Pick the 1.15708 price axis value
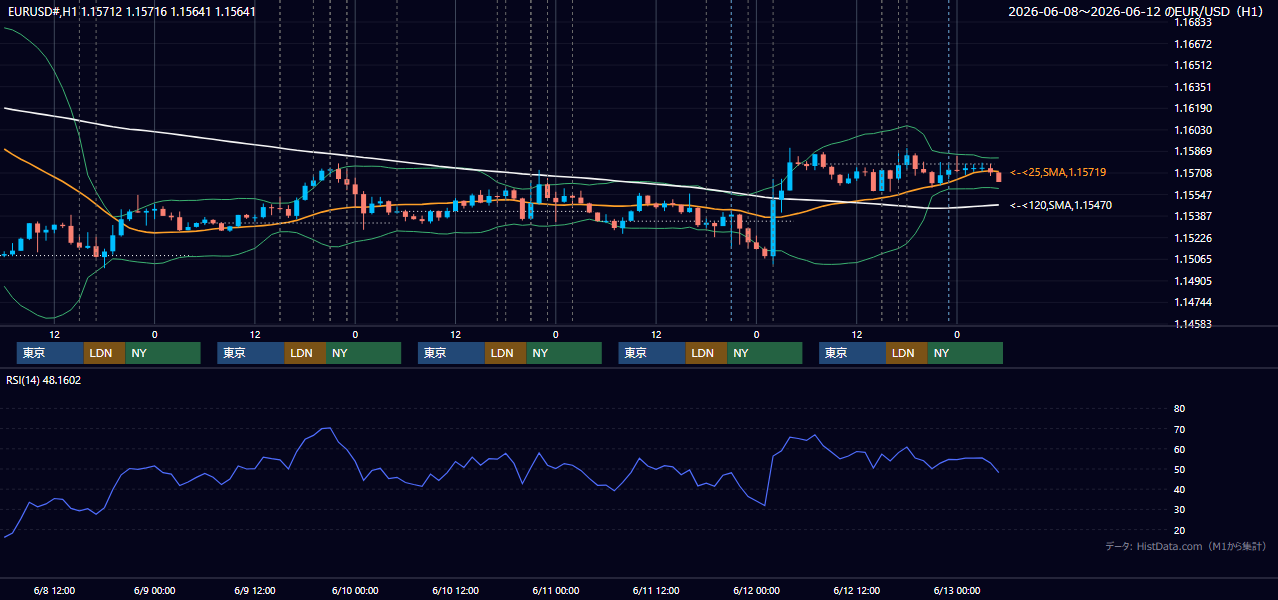 1193,173
